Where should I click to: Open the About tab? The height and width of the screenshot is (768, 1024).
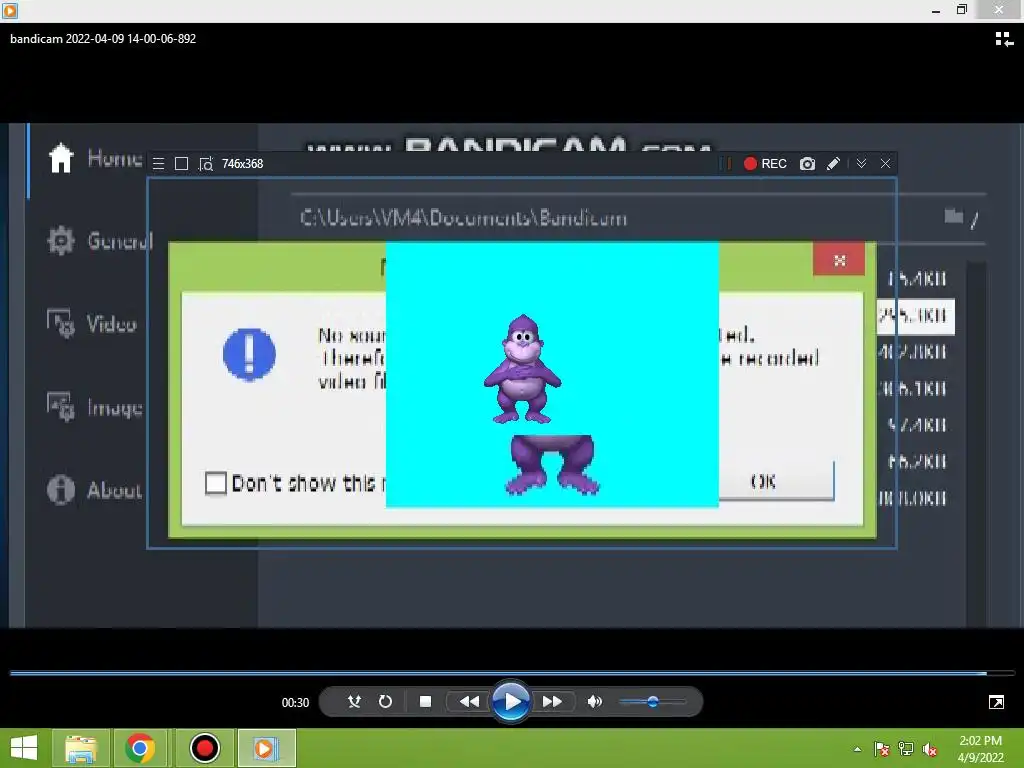tap(94, 490)
